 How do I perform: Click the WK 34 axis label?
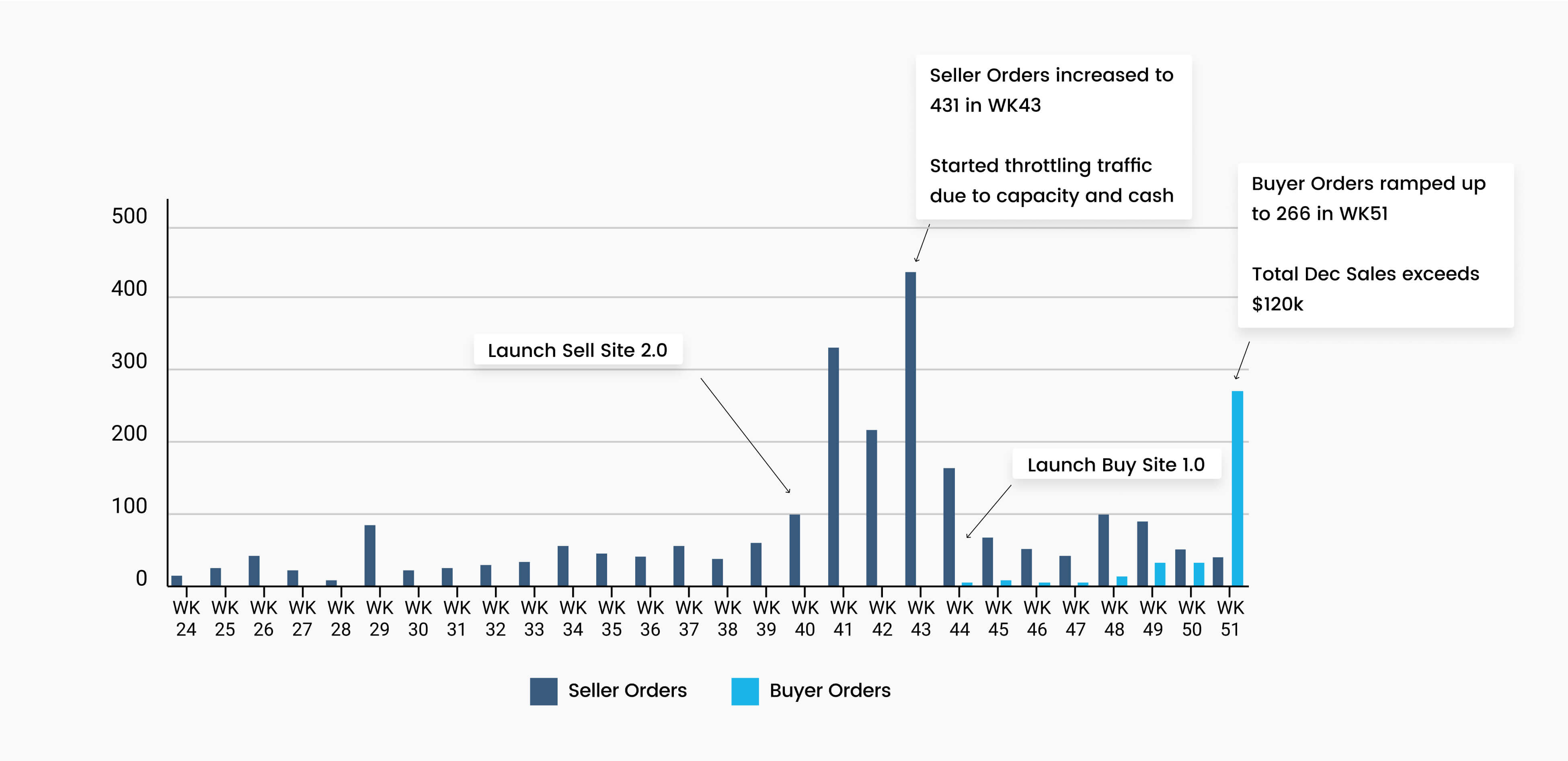click(573, 618)
